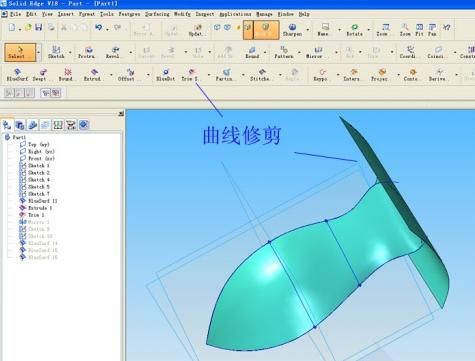Click the Pan view tool
This screenshot has height=361, width=475.
[x=432, y=30]
